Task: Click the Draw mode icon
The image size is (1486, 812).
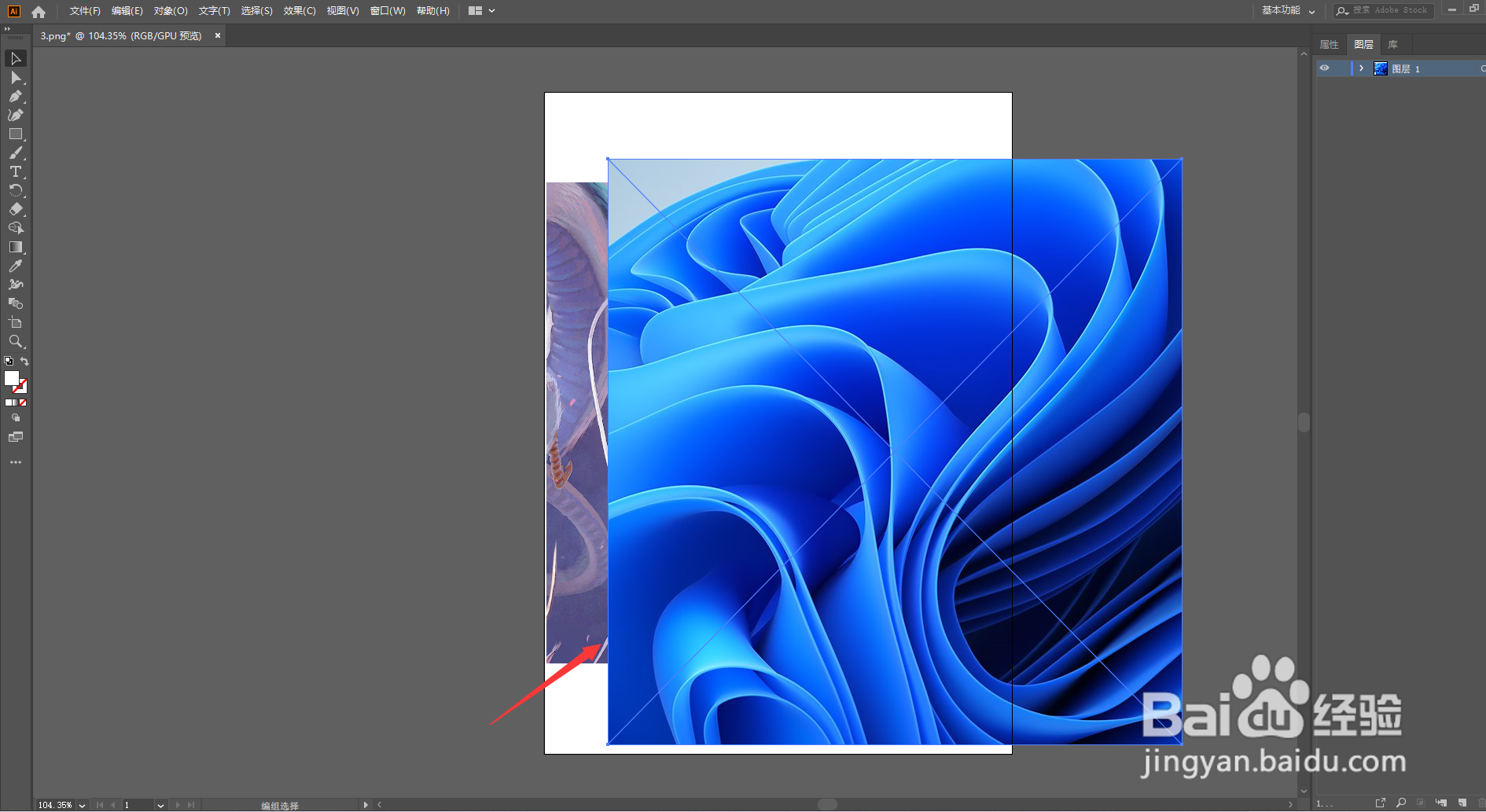Action: [x=15, y=418]
